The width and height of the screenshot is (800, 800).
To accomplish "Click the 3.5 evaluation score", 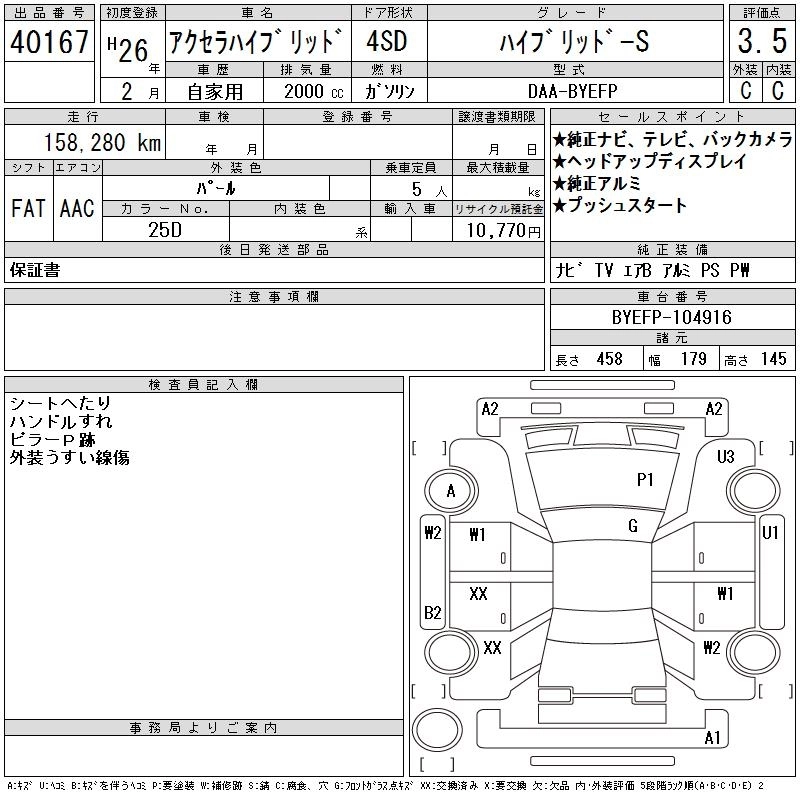I will click(x=760, y=43).
